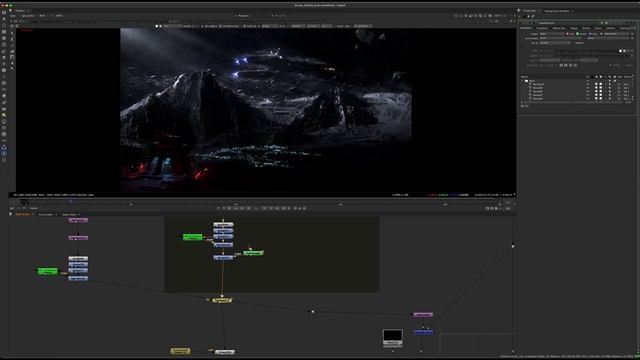Toggle the alpha channel checkbox beside rgba.alpha
640x360 pixels.
click(602, 34)
